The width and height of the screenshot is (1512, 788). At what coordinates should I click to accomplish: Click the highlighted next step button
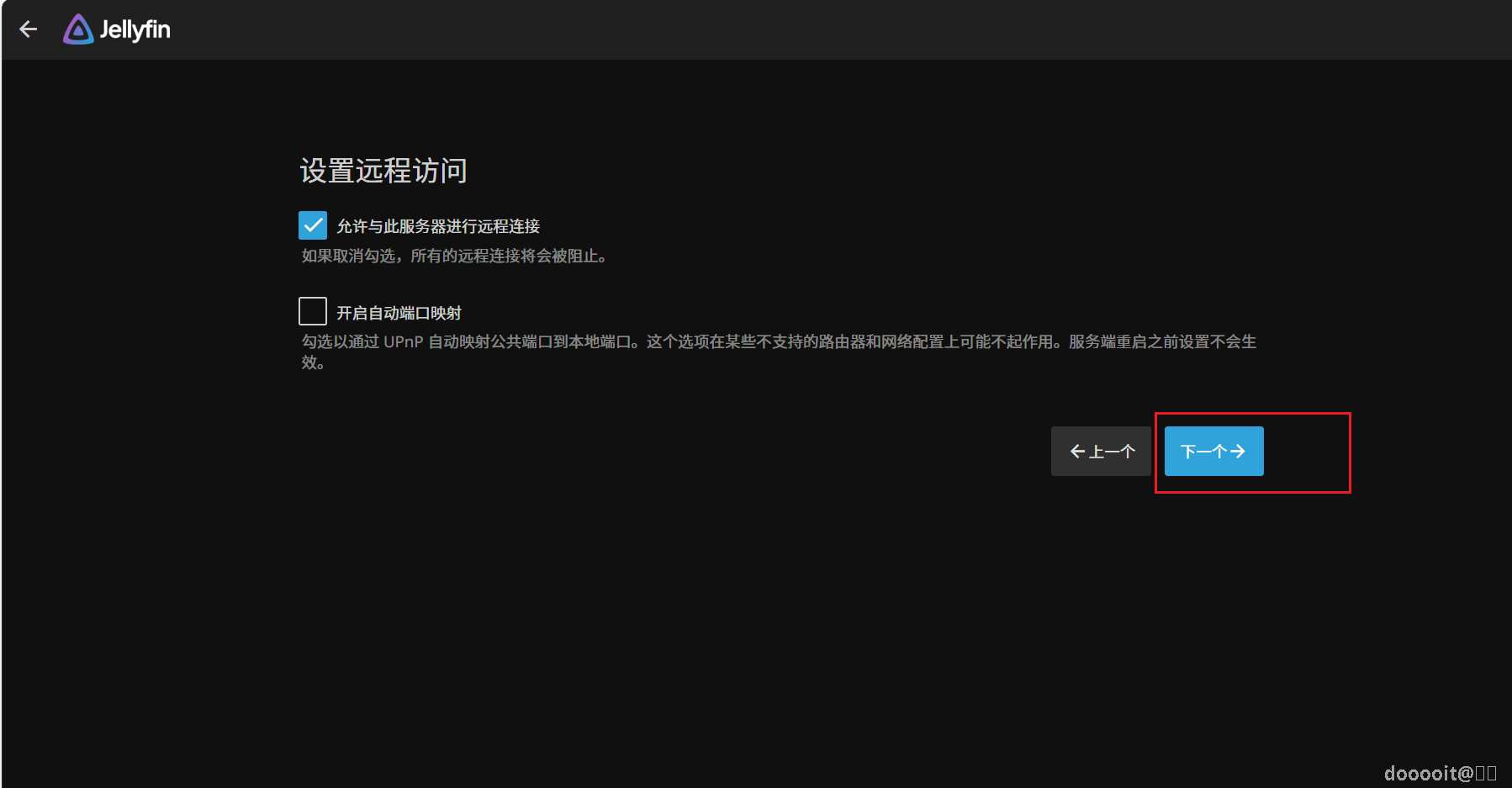[x=1213, y=452]
